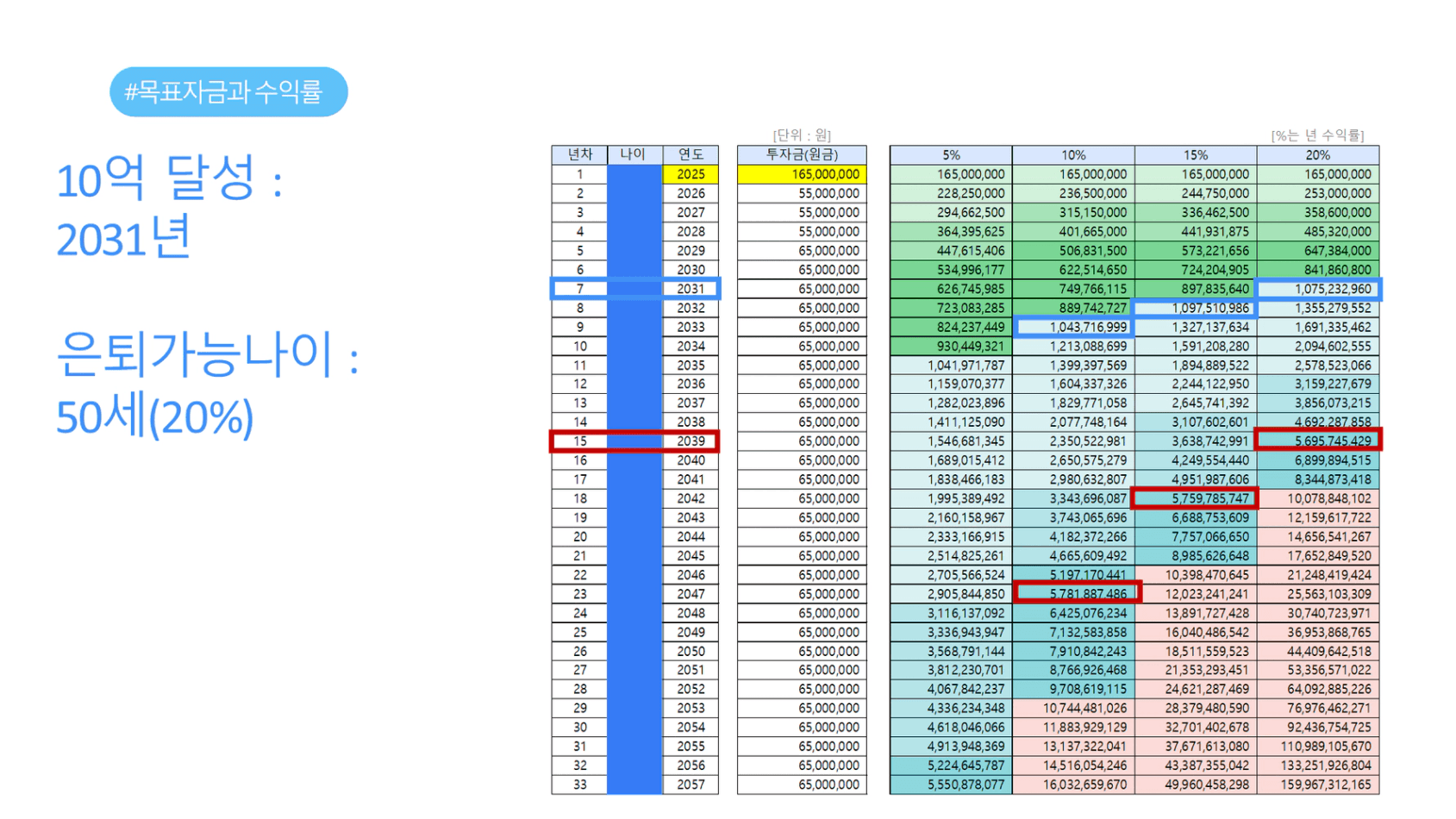
Task: Click the 25,563,103,309 cell
Action: pyautogui.click(x=1318, y=594)
